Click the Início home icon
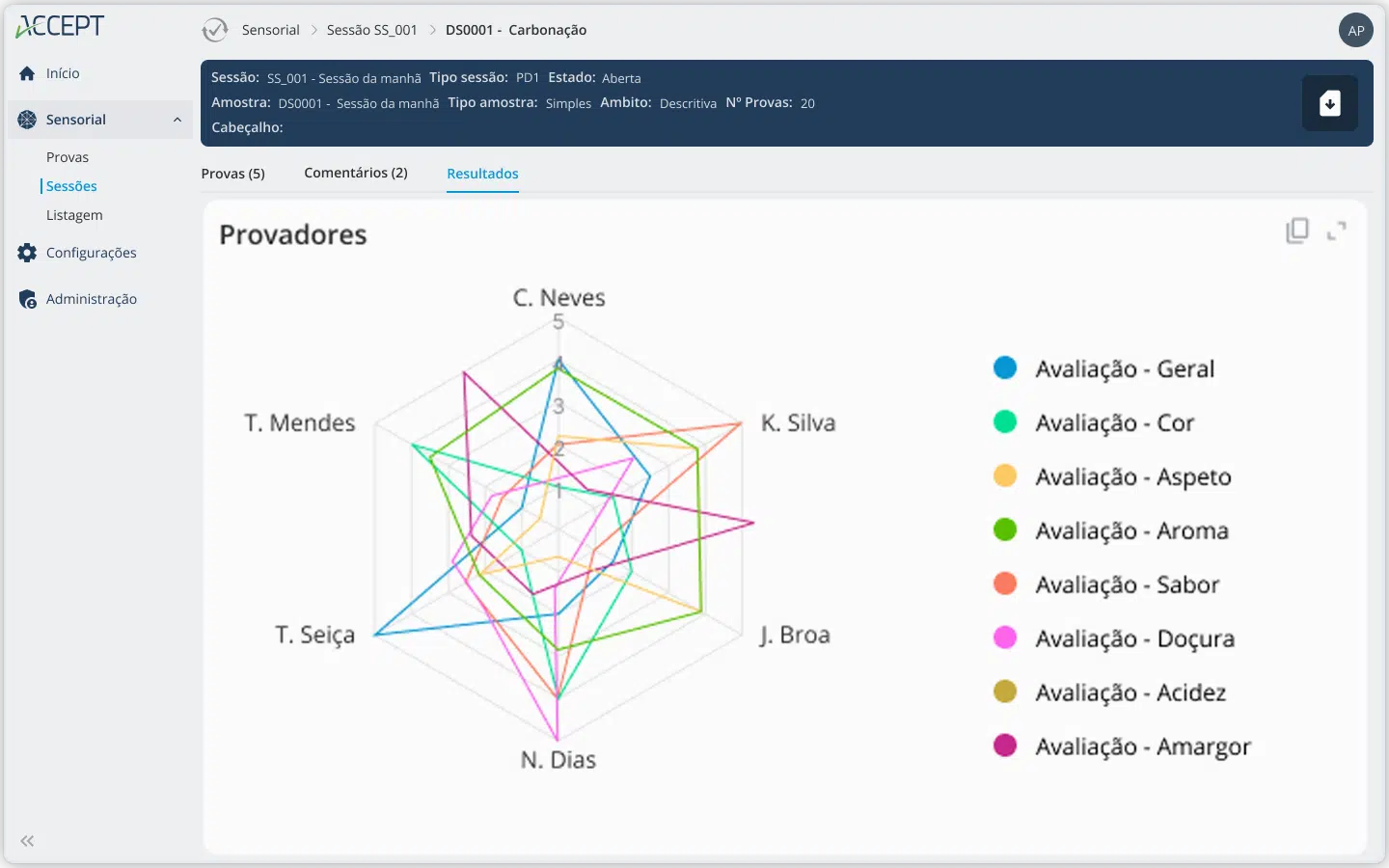Screen dimensions: 1389x868 (27, 73)
